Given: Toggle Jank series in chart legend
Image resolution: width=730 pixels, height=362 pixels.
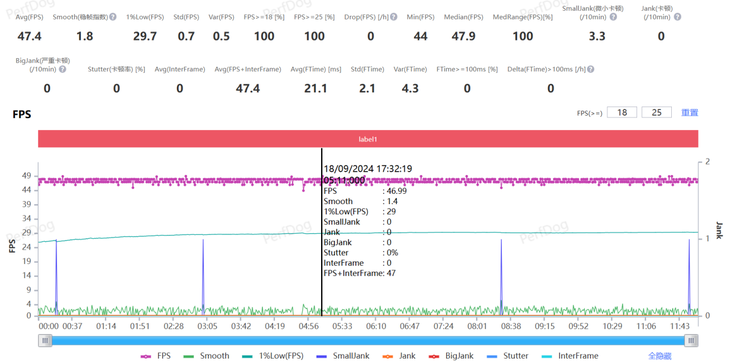Looking at the screenshot, I should pos(399,356).
